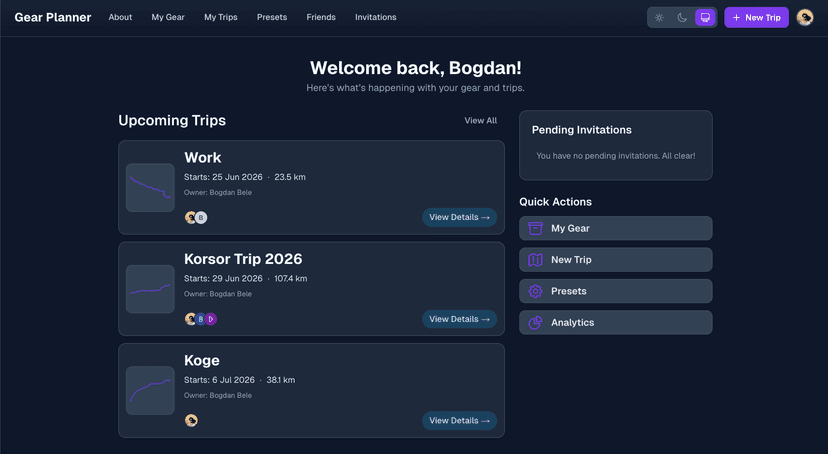View details of the Work trip
The image size is (828, 454).
(x=459, y=218)
